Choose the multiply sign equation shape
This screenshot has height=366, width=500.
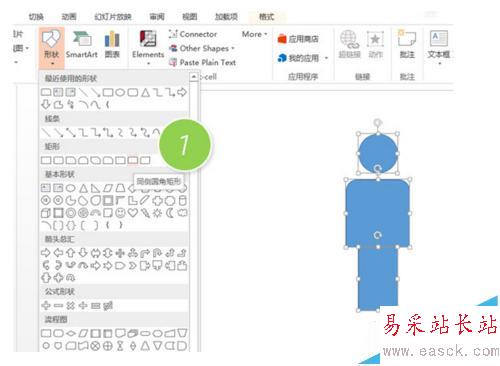tap(70, 305)
